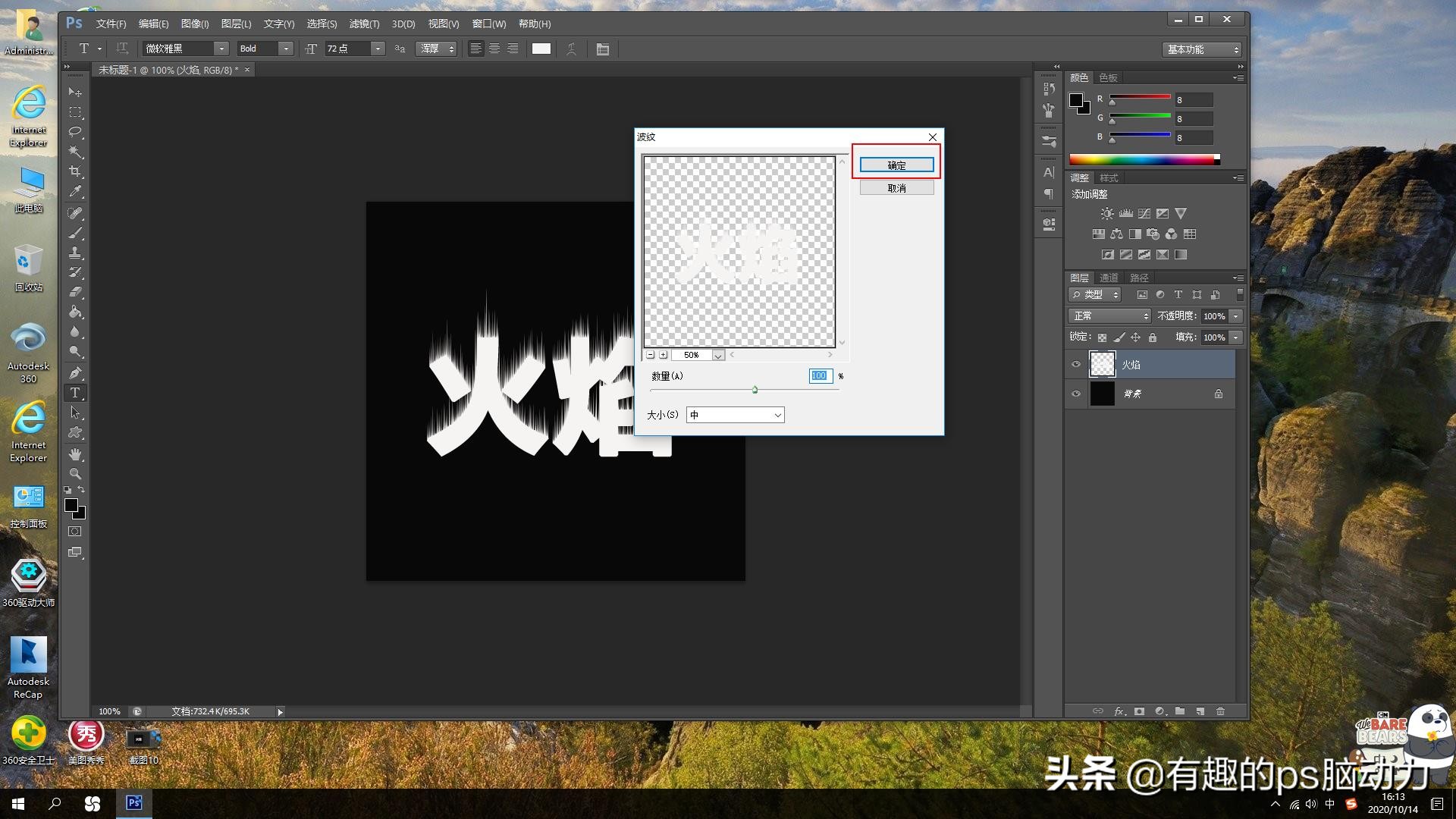Click 取消 to cancel the filter
Viewport: 1456px width, 819px height.
tap(896, 188)
